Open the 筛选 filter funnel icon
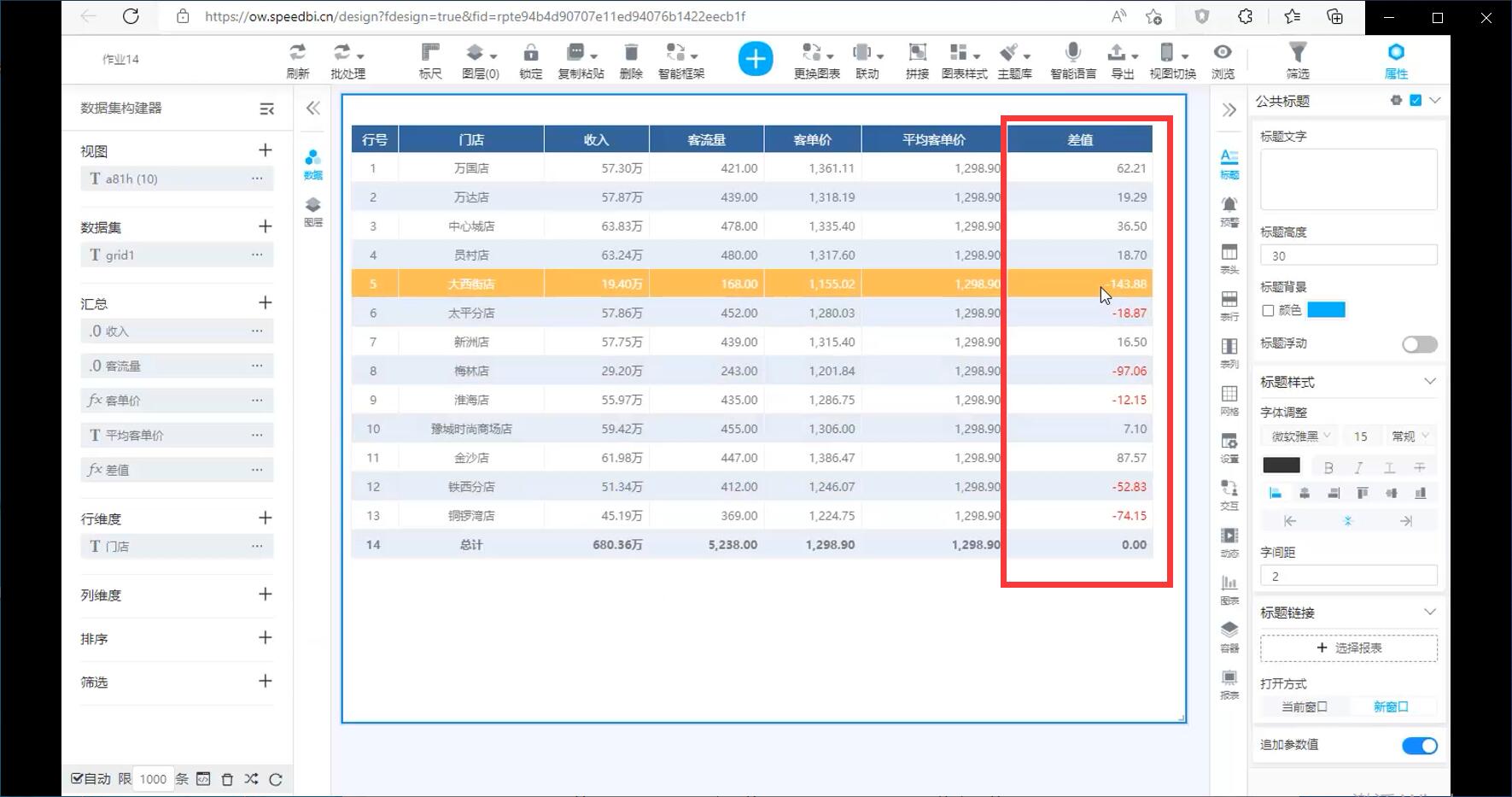1512x797 pixels. (1297, 60)
